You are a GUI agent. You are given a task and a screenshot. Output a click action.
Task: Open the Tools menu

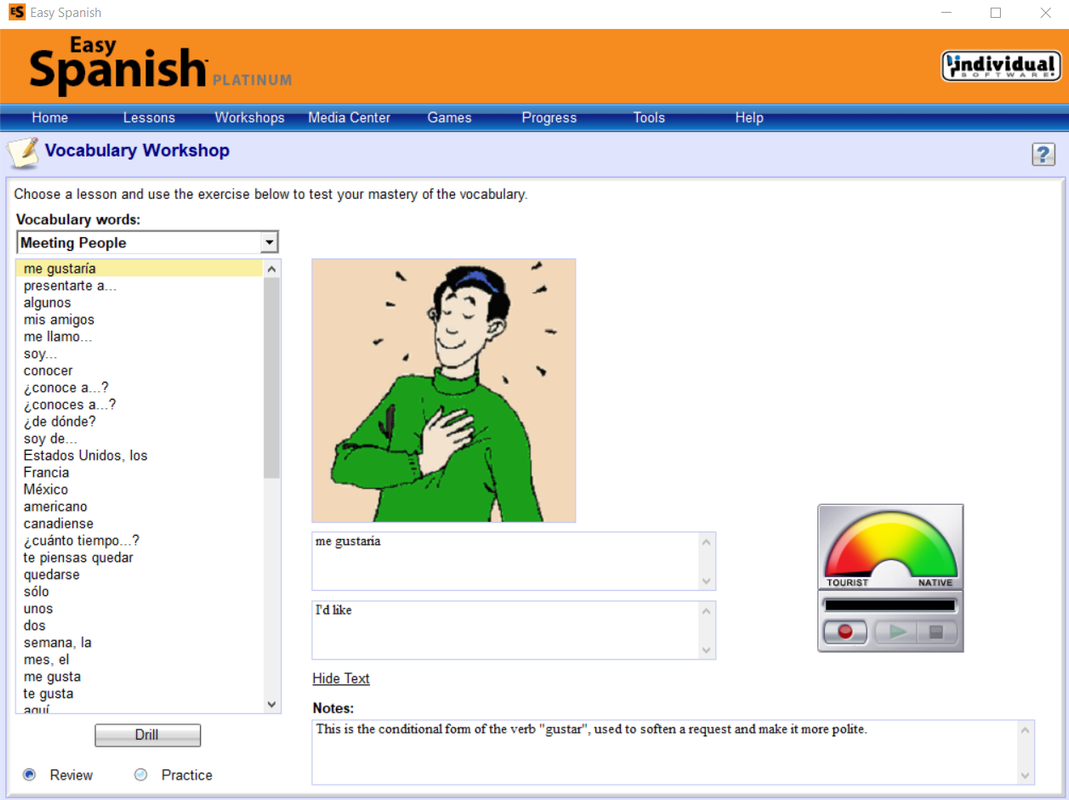pos(649,117)
